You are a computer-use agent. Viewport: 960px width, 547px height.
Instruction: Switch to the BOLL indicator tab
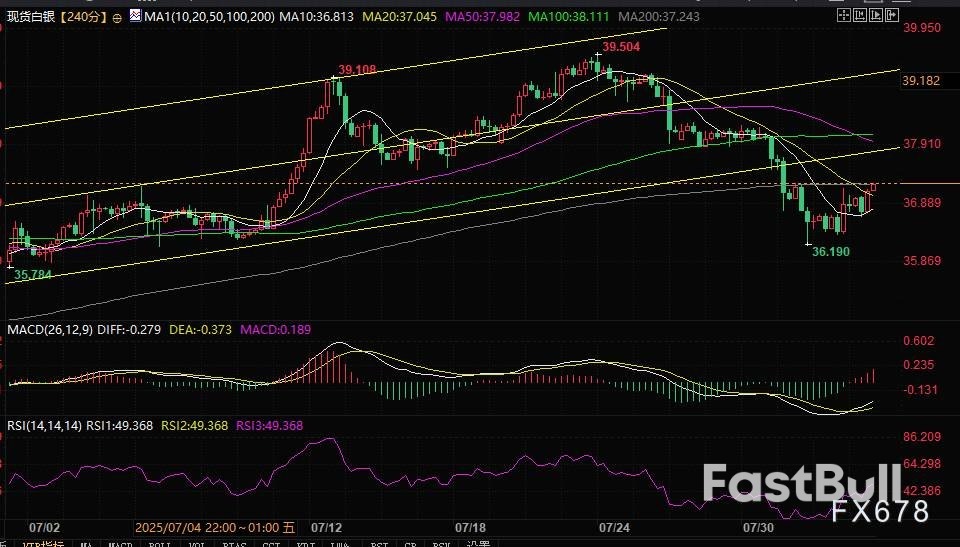158,543
